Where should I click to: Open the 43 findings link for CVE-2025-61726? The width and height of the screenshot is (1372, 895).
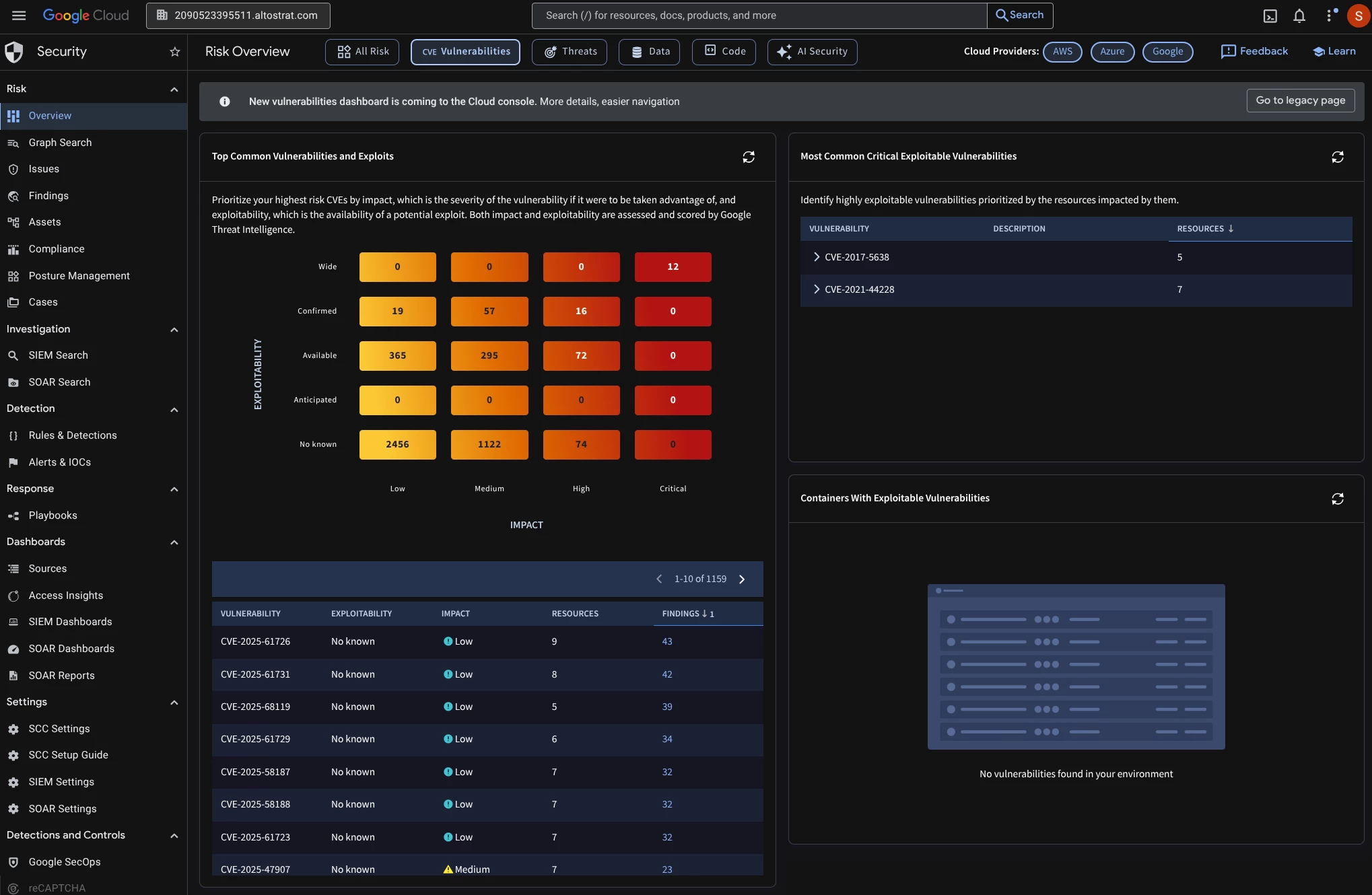point(667,642)
